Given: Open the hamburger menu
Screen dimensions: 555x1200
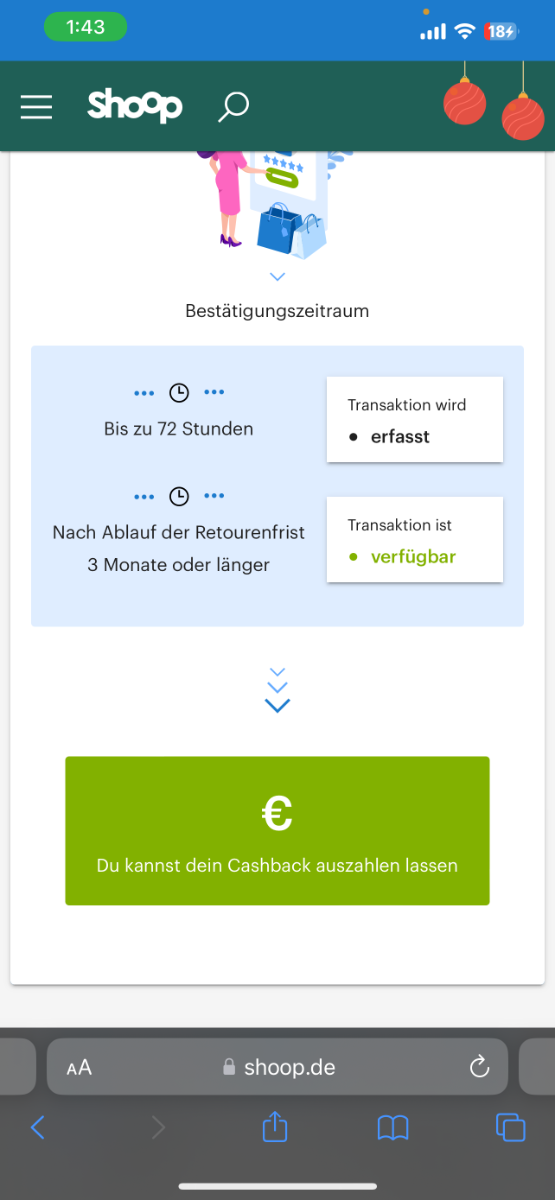Looking at the screenshot, I should (36, 106).
